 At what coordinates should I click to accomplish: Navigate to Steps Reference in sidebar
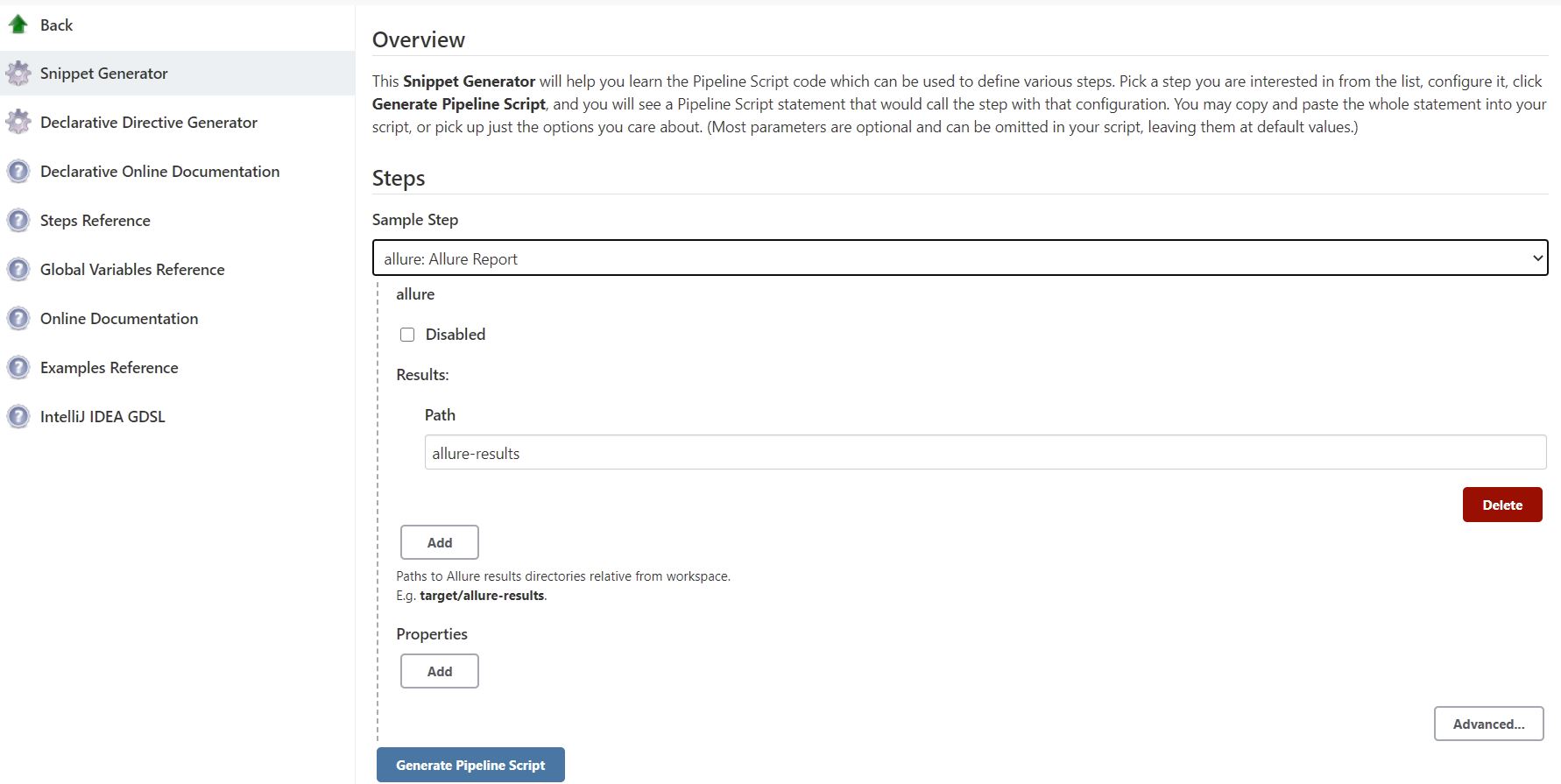click(94, 220)
